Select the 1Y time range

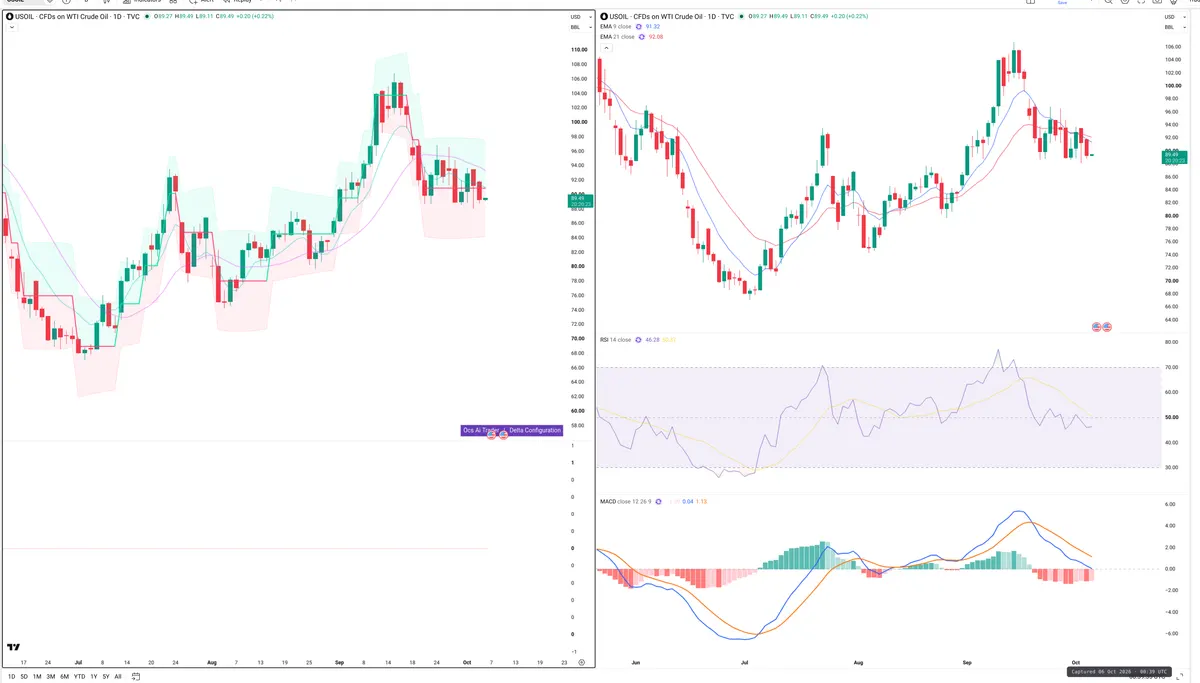tap(93, 677)
